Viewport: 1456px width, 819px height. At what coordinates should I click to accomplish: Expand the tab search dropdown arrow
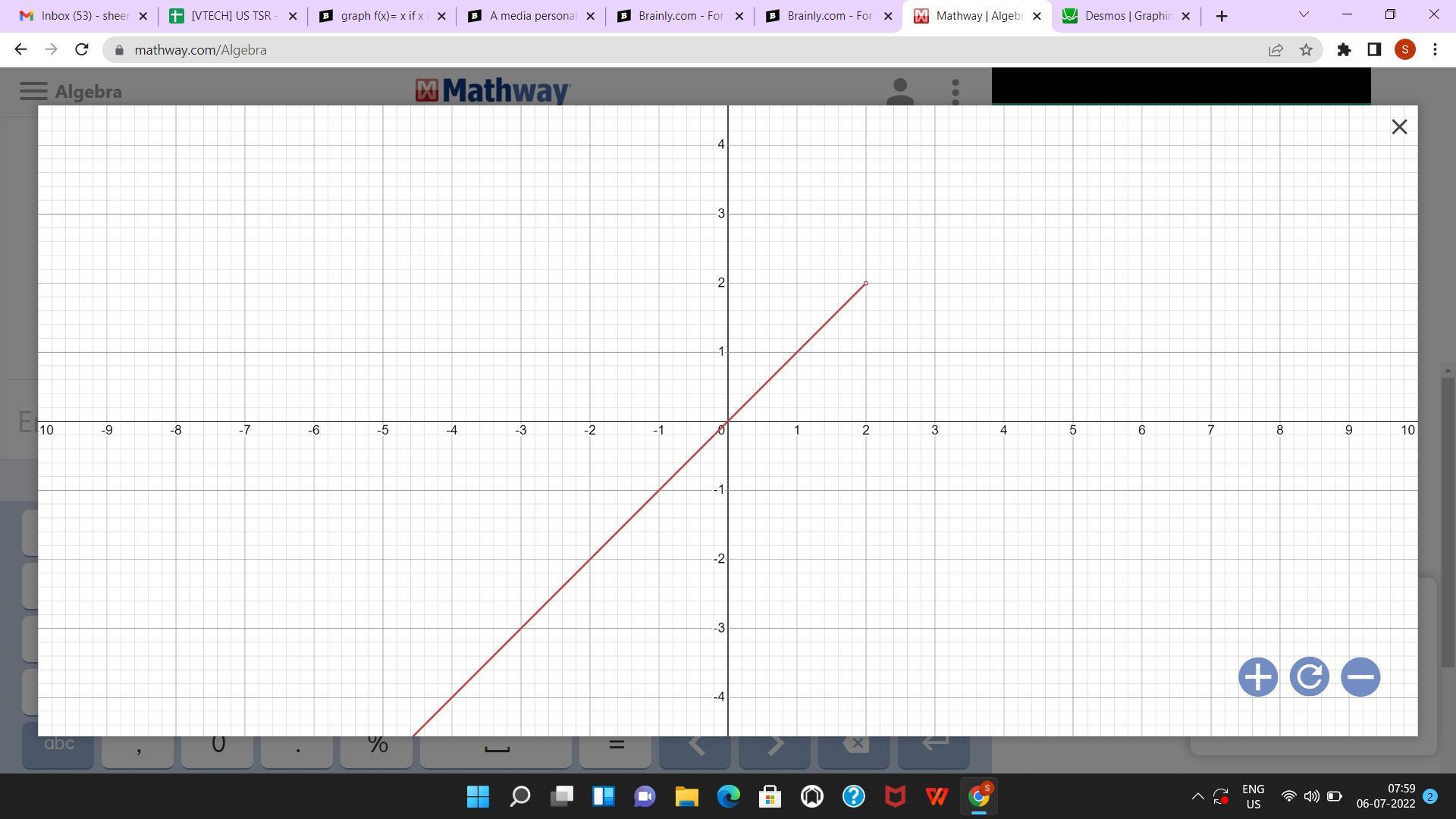(x=1304, y=14)
